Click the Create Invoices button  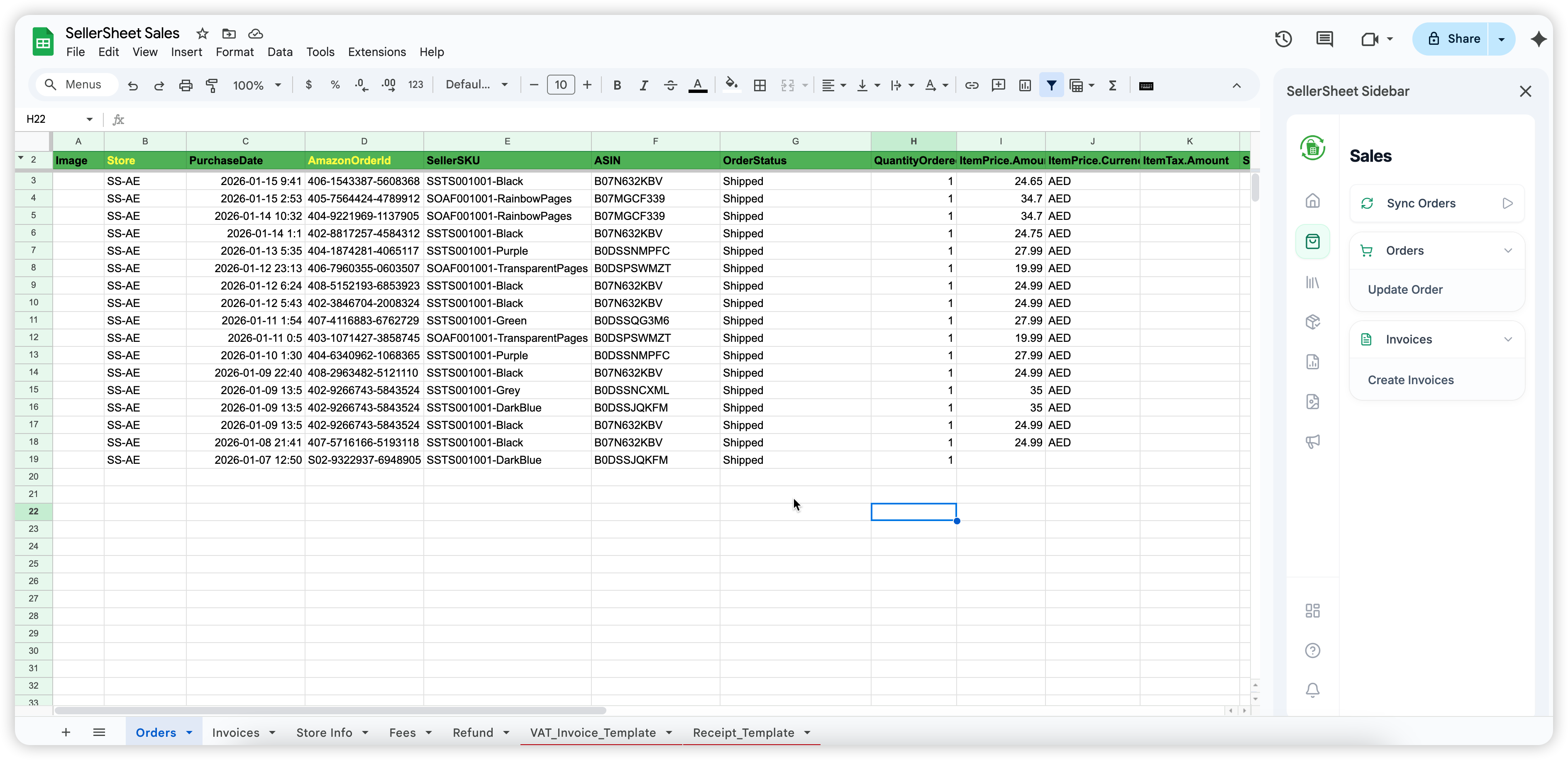point(1410,379)
